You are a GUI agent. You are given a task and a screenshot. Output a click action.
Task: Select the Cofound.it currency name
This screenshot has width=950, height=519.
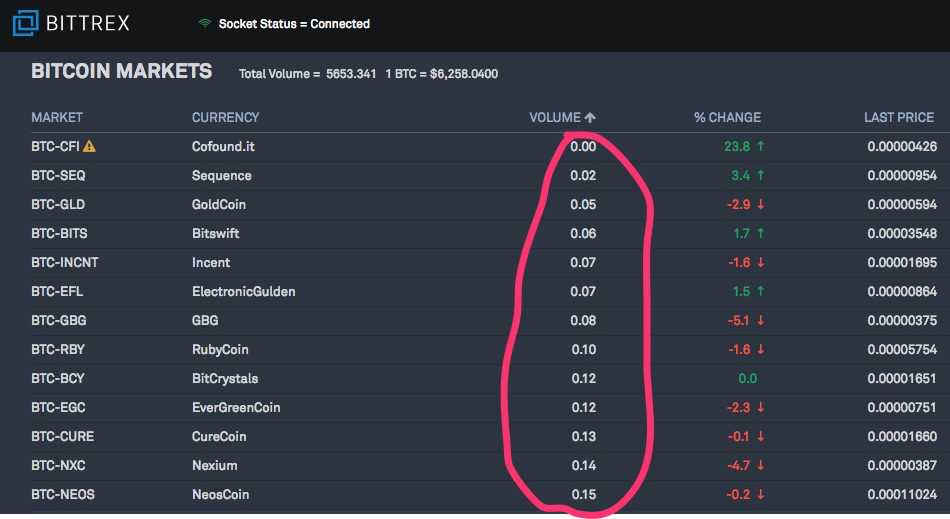coord(223,146)
